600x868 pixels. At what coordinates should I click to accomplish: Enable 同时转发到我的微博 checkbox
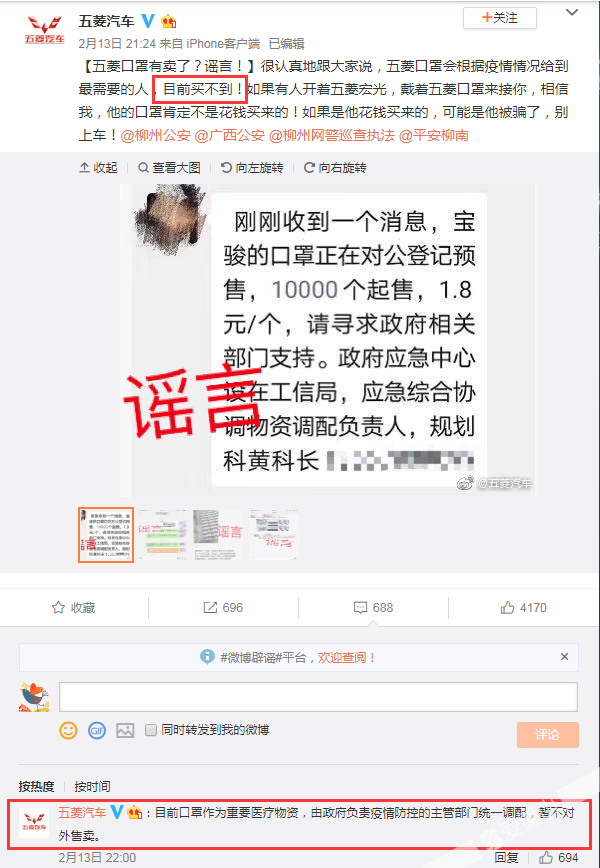151,730
